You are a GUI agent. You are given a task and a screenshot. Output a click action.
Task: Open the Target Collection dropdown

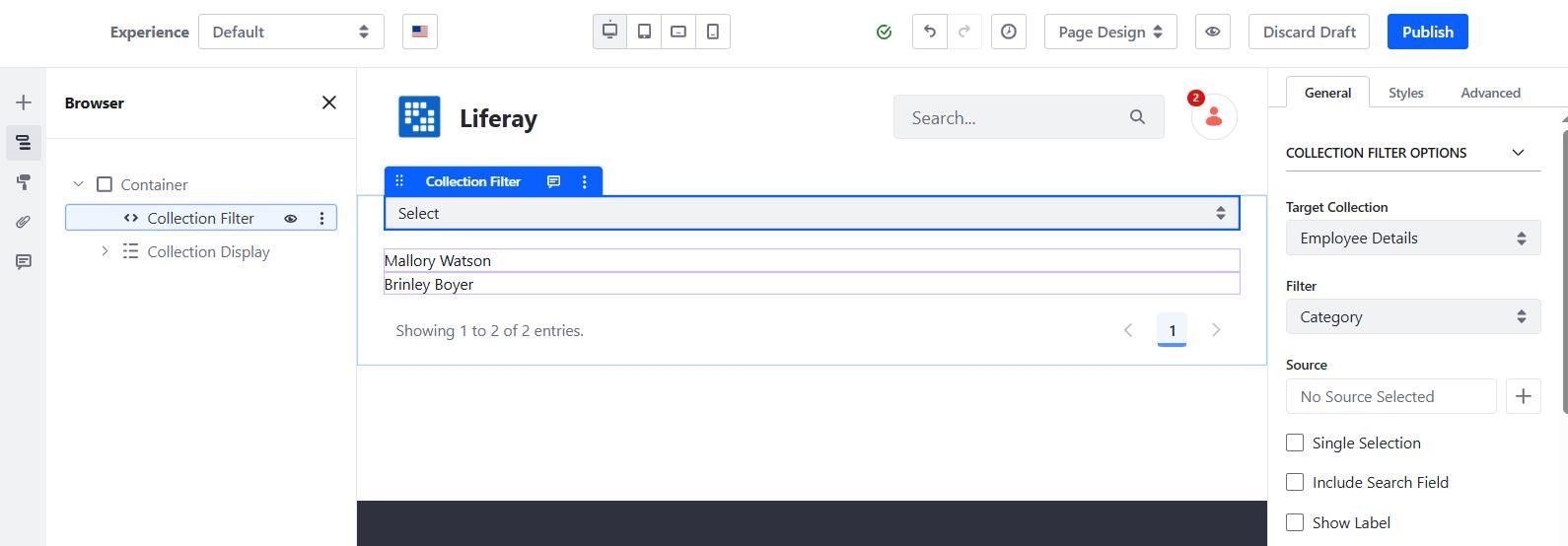click(1413, 238)
